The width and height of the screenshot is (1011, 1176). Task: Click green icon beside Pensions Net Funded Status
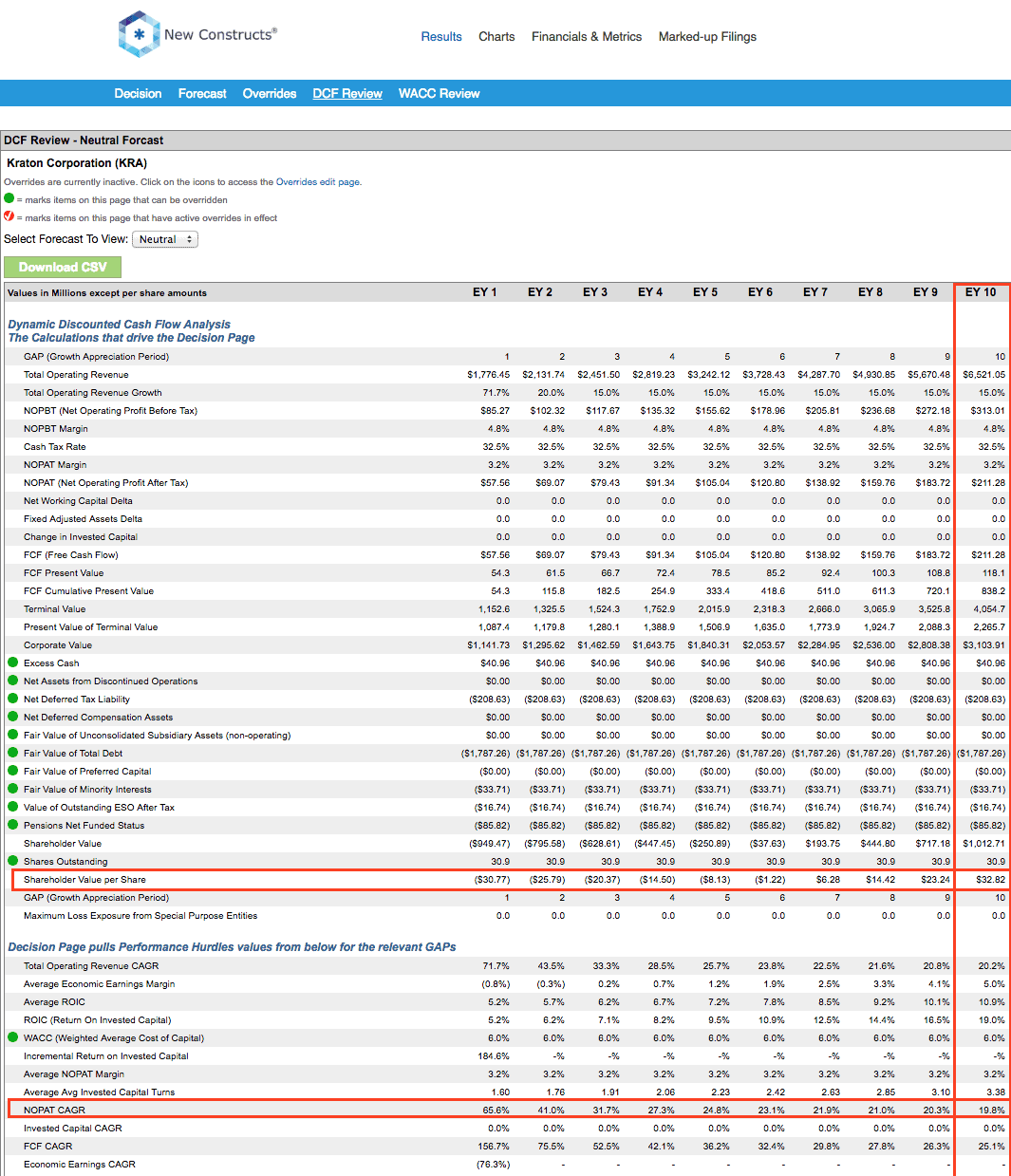[x=13, y=825]
